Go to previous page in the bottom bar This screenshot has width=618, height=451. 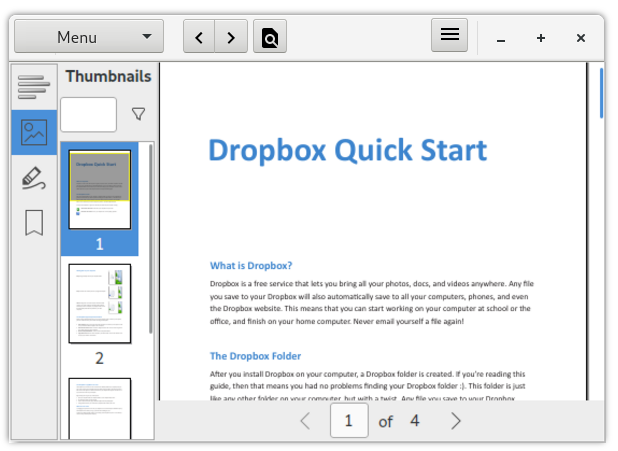pyautogui.click(x=305, y=421)
